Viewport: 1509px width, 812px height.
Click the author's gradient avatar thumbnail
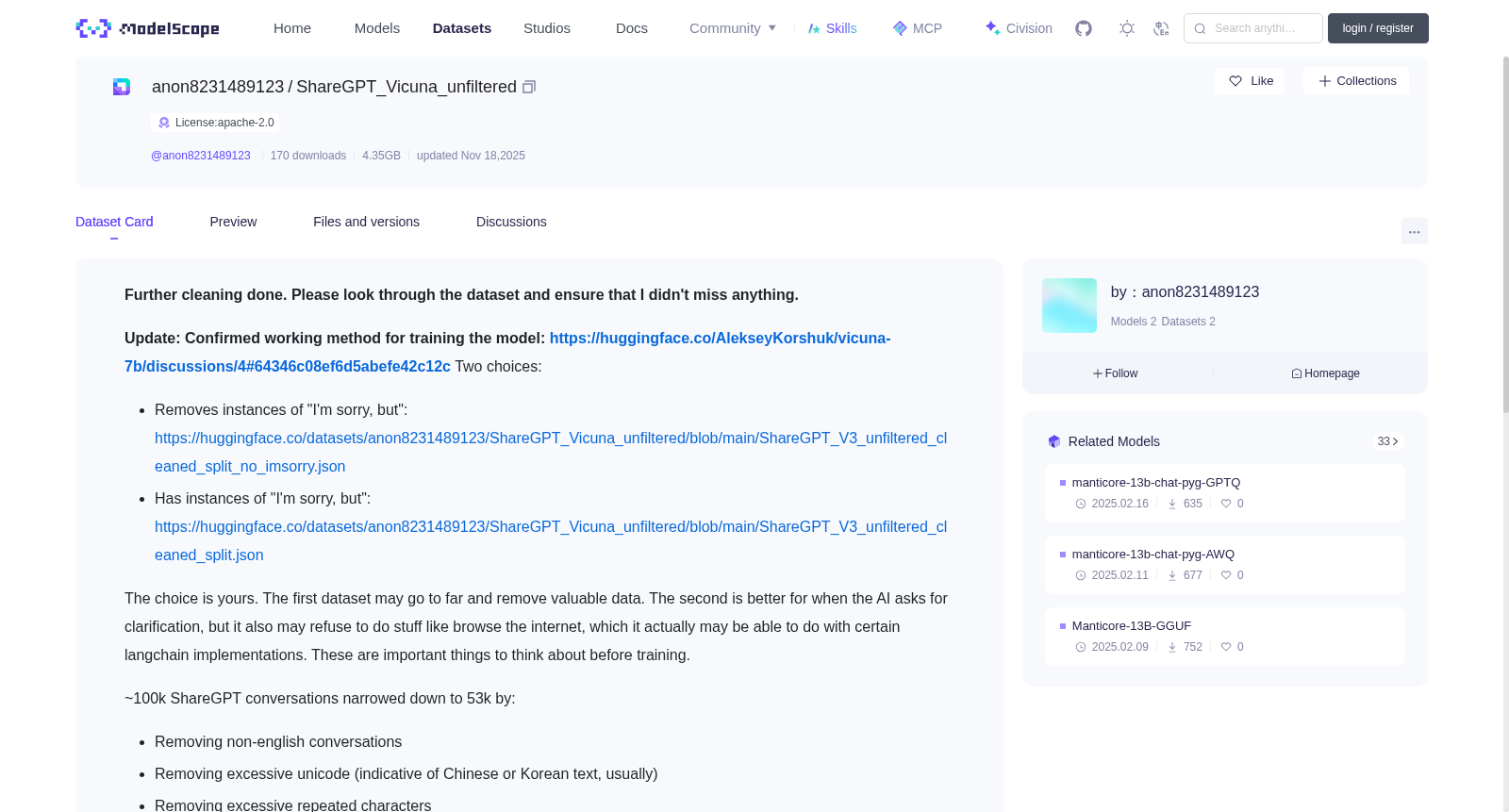(x=1070, y=306)
